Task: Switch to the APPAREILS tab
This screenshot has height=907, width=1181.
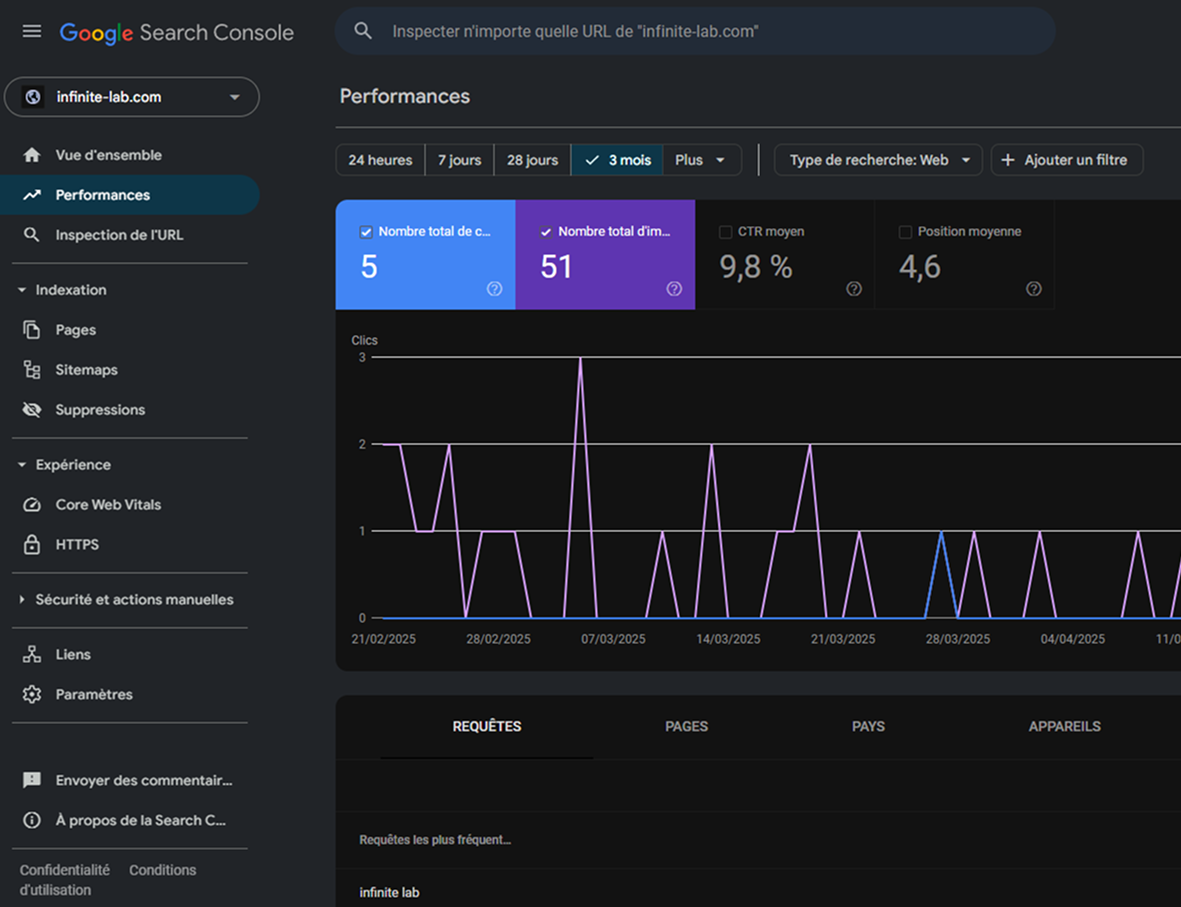Action: (x=1064, y=727)
